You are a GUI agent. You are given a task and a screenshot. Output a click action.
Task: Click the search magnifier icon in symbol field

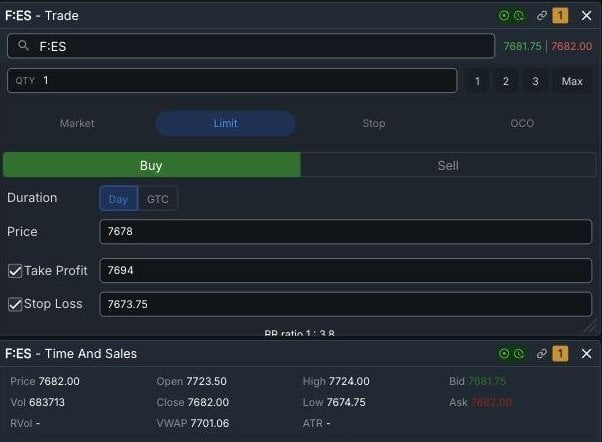(x=23, y=46)
